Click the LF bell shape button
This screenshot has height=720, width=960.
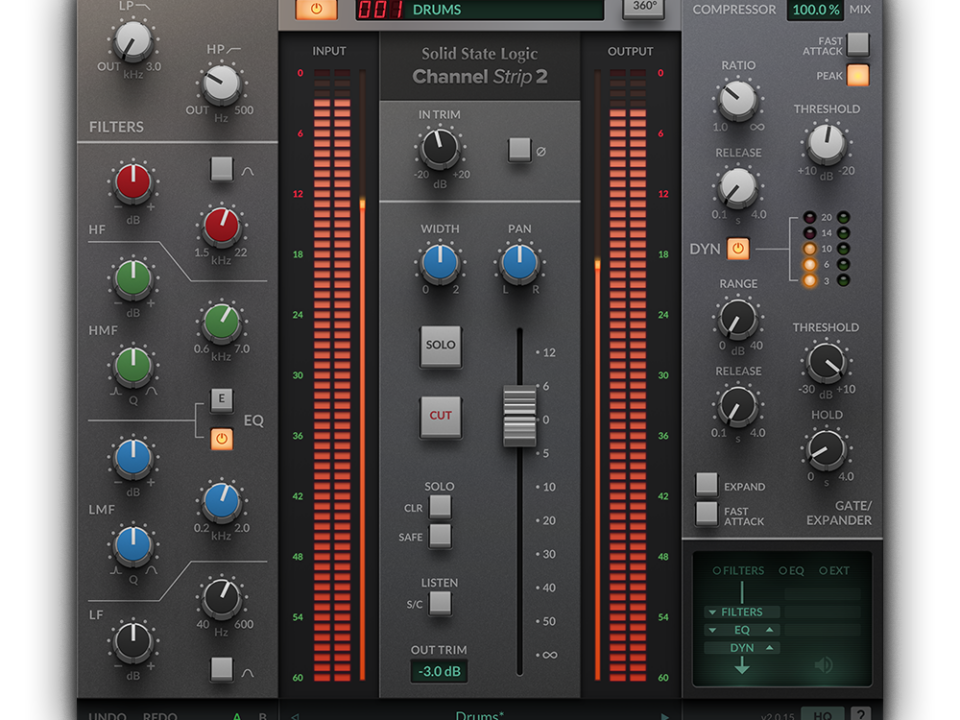222,668
